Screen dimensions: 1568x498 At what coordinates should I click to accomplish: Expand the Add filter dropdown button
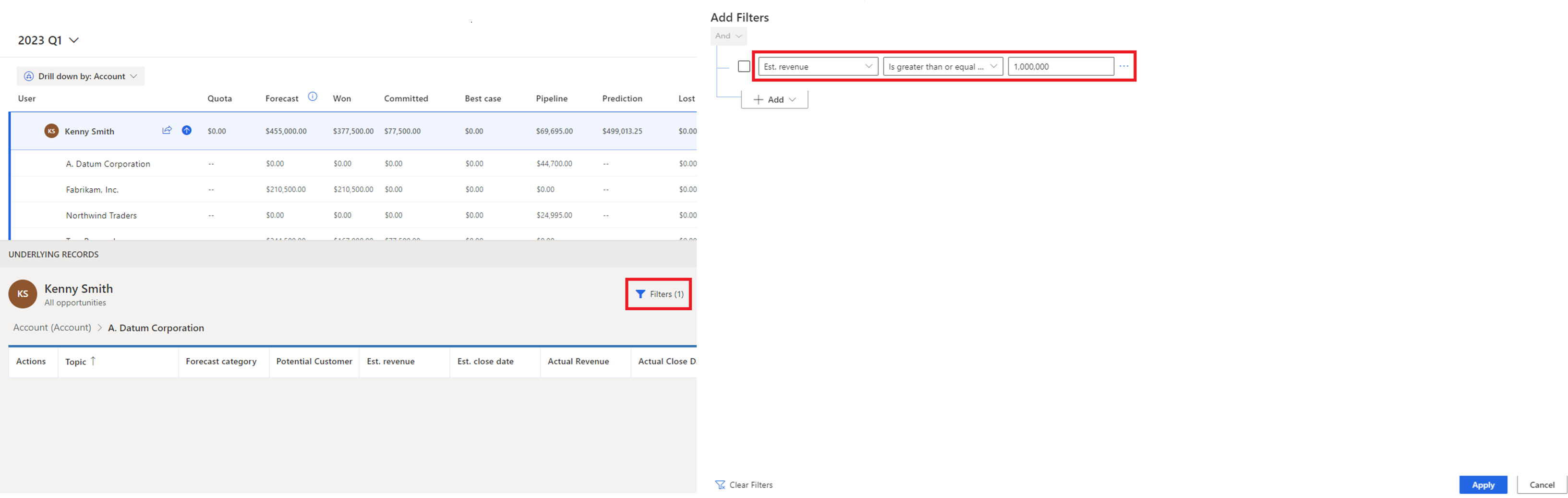coord(774,100)
